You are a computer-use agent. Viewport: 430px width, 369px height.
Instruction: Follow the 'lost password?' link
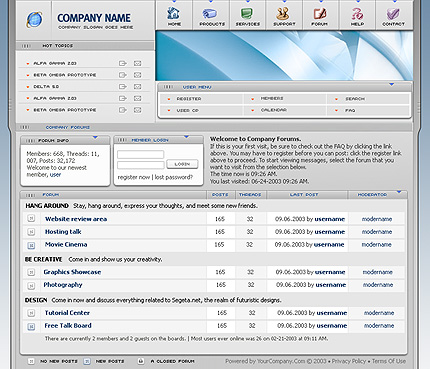[174, 177]
